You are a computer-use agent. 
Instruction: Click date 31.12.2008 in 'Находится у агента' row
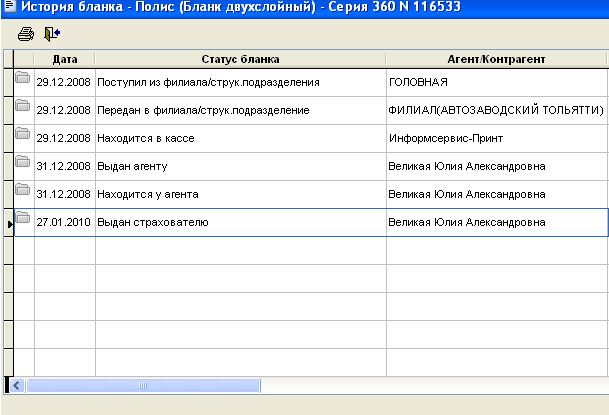[x=63, y=194]
